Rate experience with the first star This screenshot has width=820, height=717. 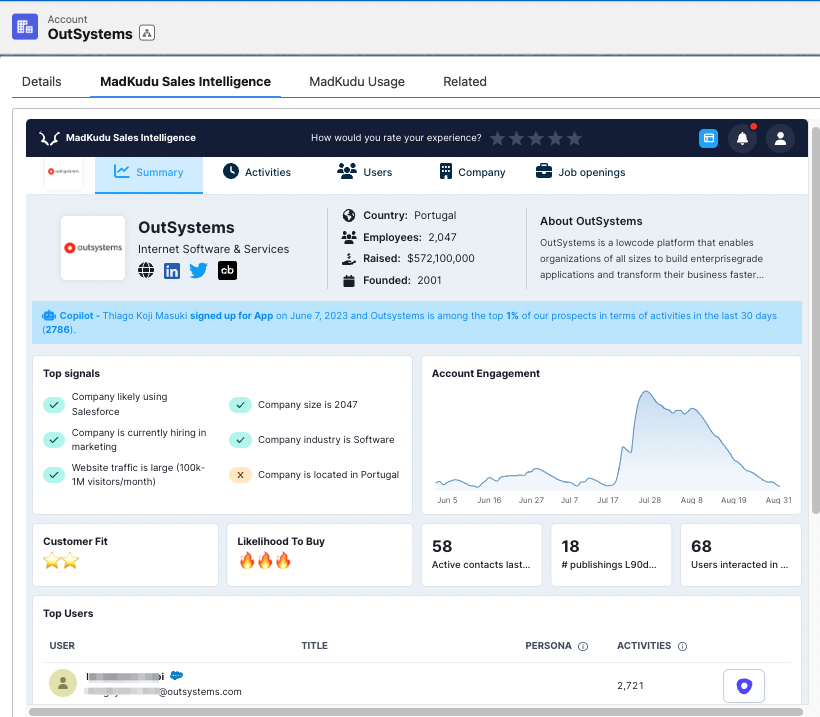click(x=497, y=138)
